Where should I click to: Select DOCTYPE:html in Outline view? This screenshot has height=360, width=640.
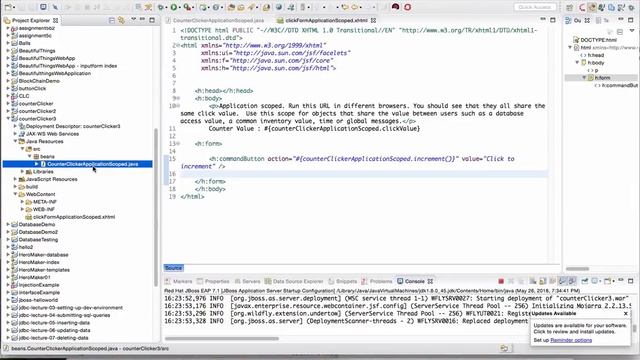click(598, 40)
